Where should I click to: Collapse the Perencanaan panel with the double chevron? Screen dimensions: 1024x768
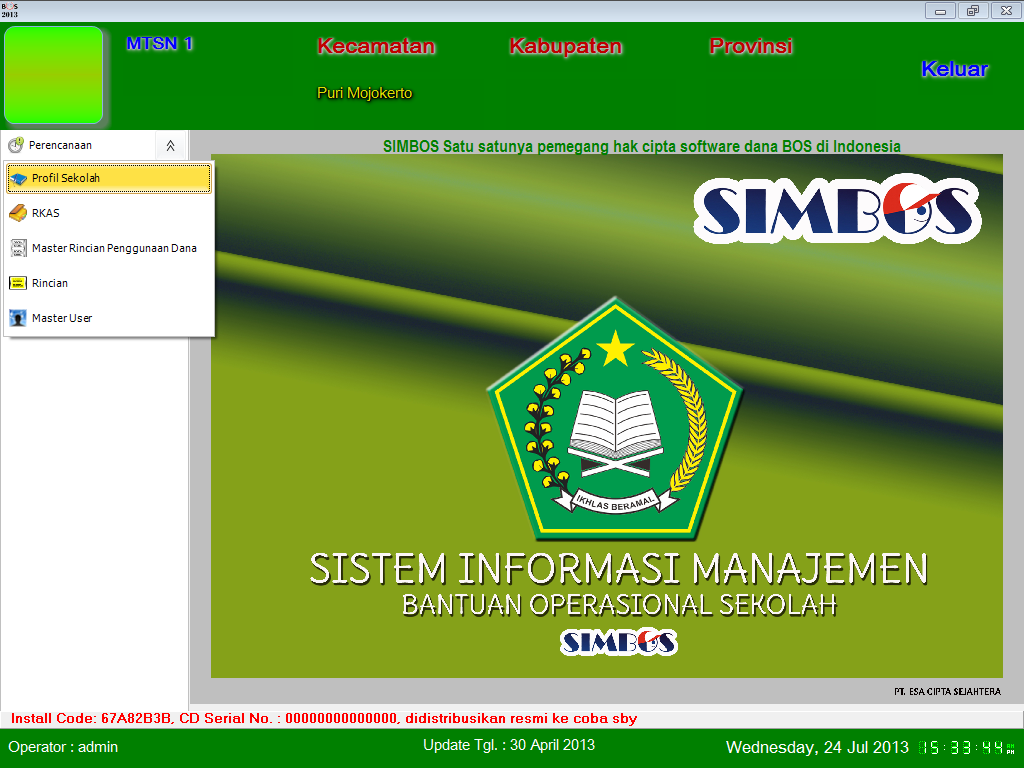[x=170, y=145]
